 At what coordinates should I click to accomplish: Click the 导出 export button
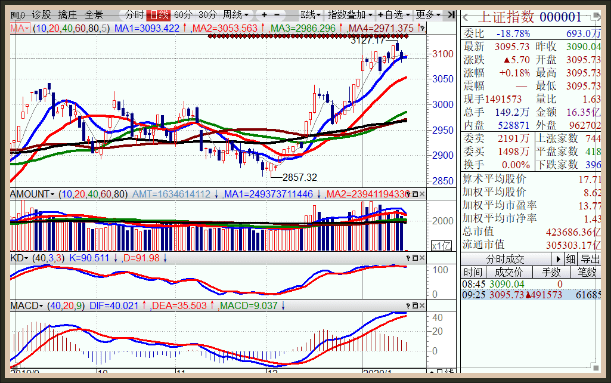[x=590, y=259]
